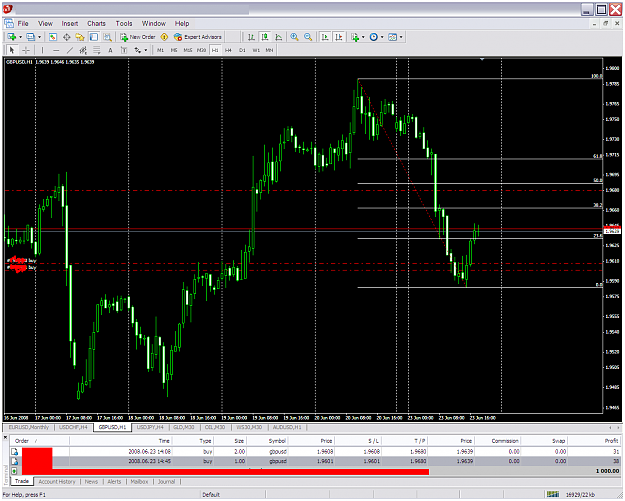Expand the arrows tool dropdown
The image size is (625, 501).
[x=145, y=50]
